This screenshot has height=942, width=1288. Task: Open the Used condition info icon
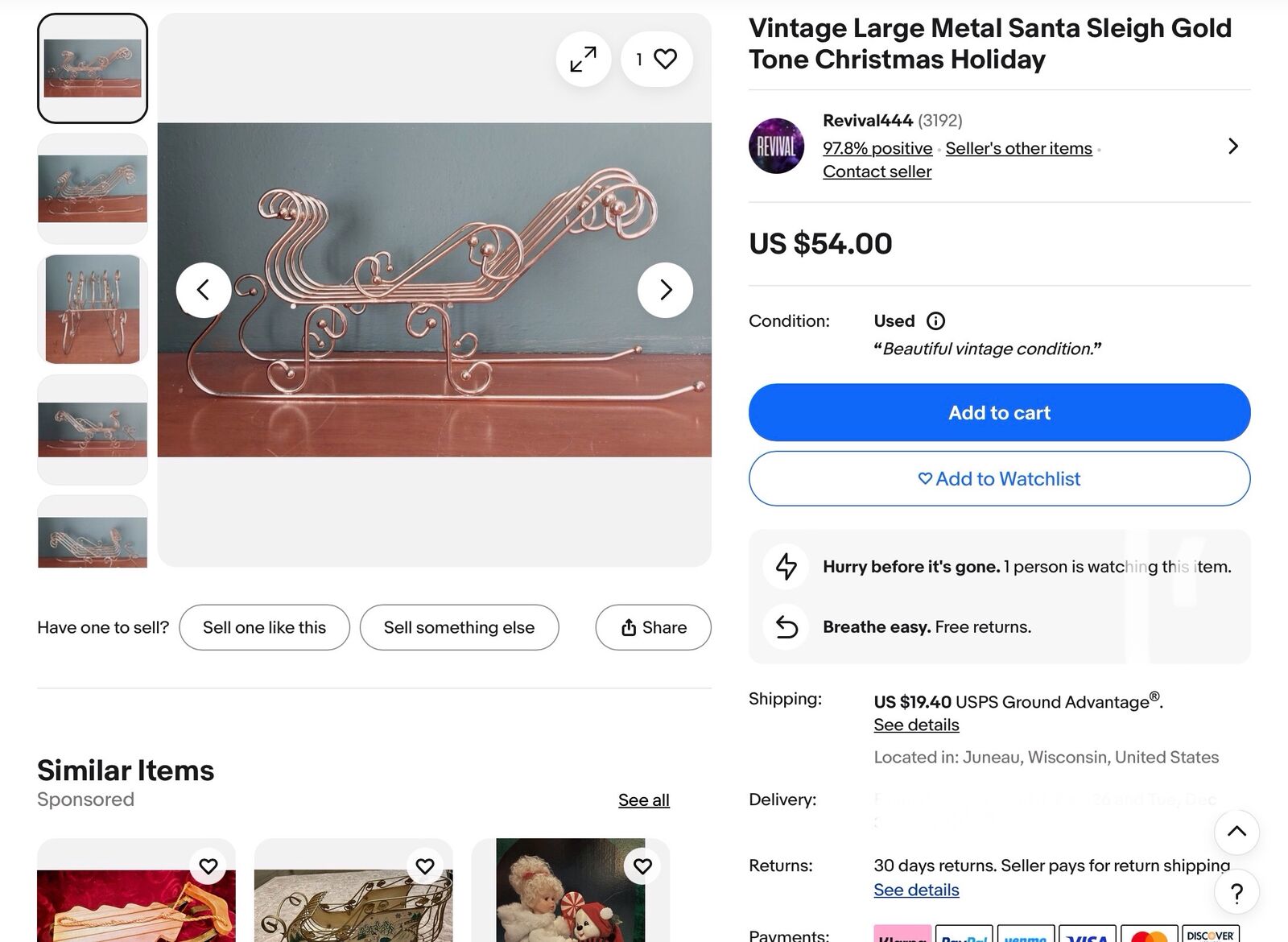(935, 321)
